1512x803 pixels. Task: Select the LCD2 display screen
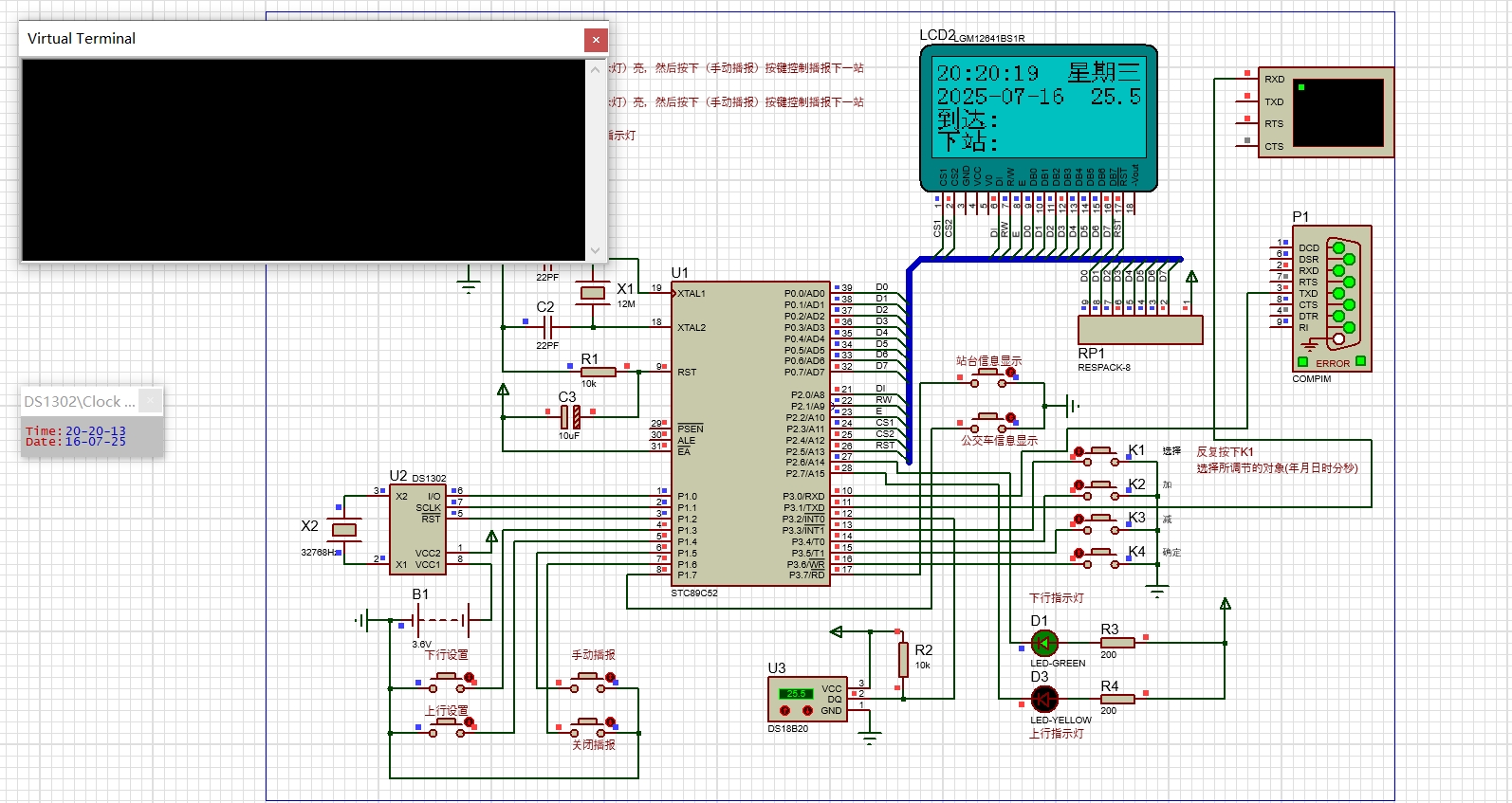tap(1039, 106)
